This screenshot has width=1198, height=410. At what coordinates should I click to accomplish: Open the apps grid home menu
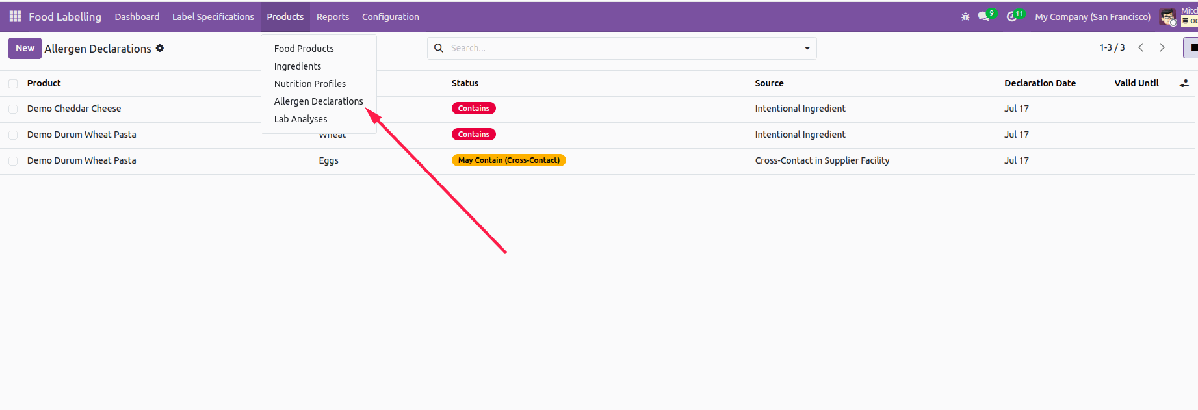[x=15, y=16]
